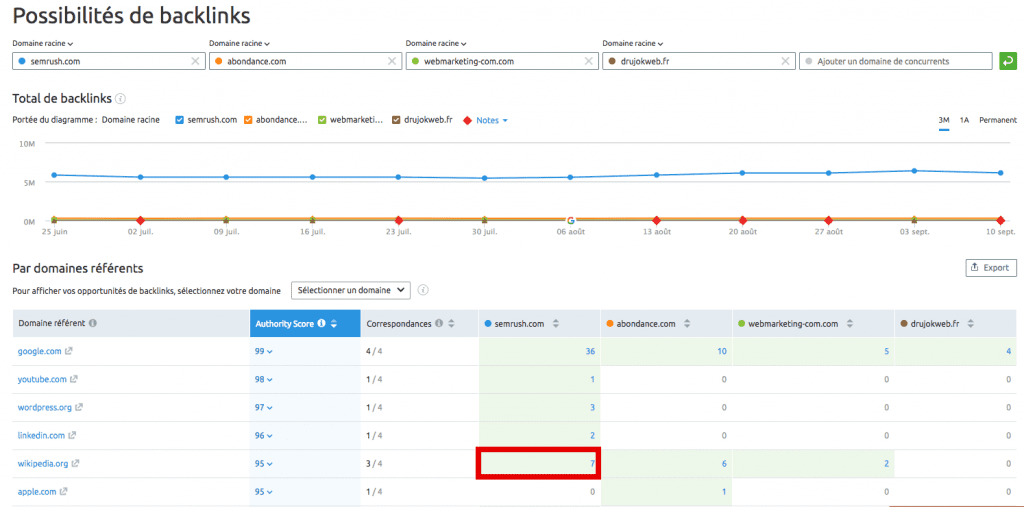
Task: Open google.com external link icon
Action: (x=69, y=351)
